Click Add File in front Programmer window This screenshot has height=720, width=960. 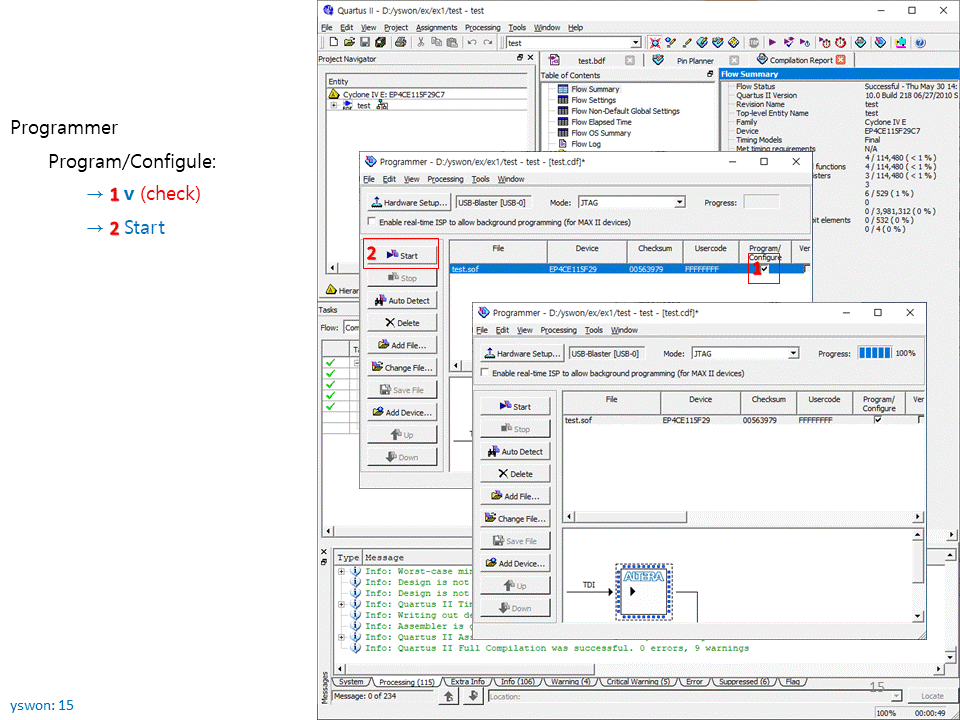coord(515,496)
